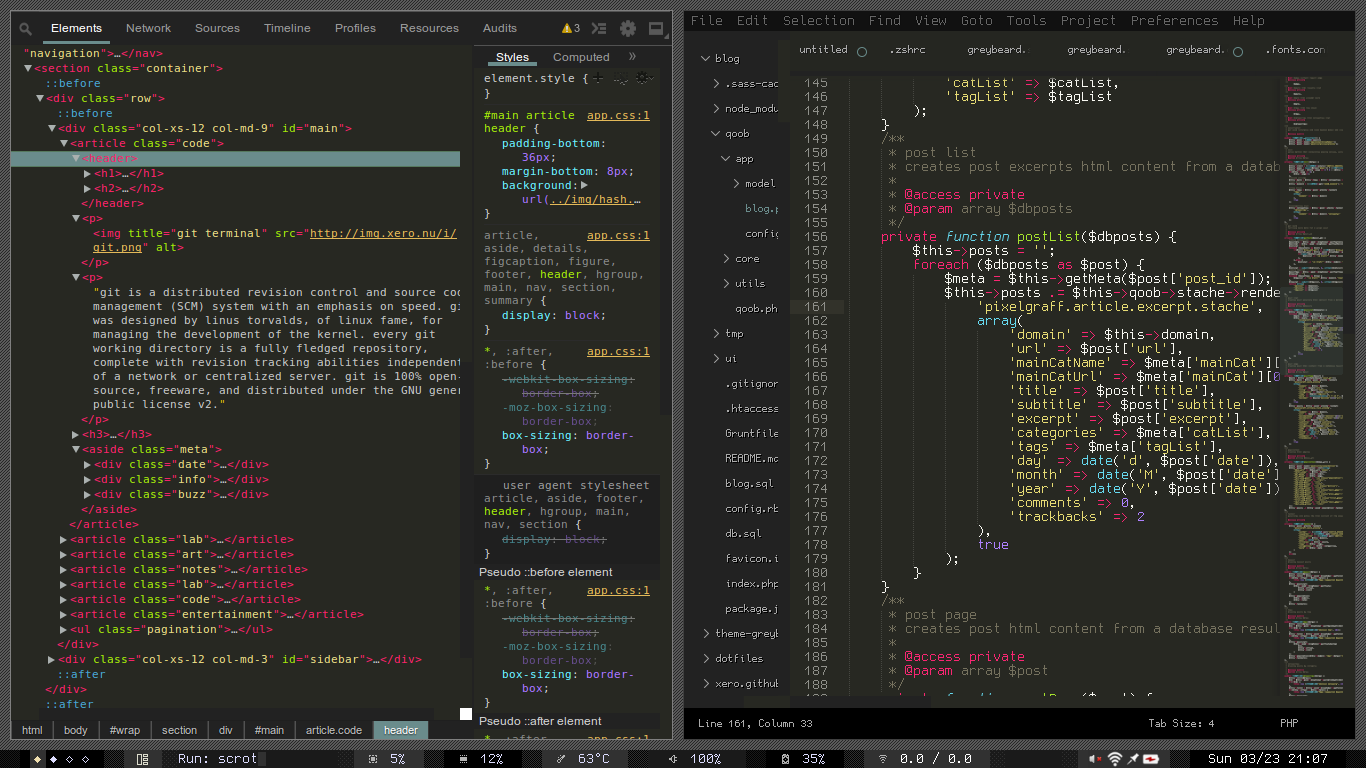The image size is (1366, 768).
Task: Expand background property triangle in Styles
Action: [x=584, y=186]
